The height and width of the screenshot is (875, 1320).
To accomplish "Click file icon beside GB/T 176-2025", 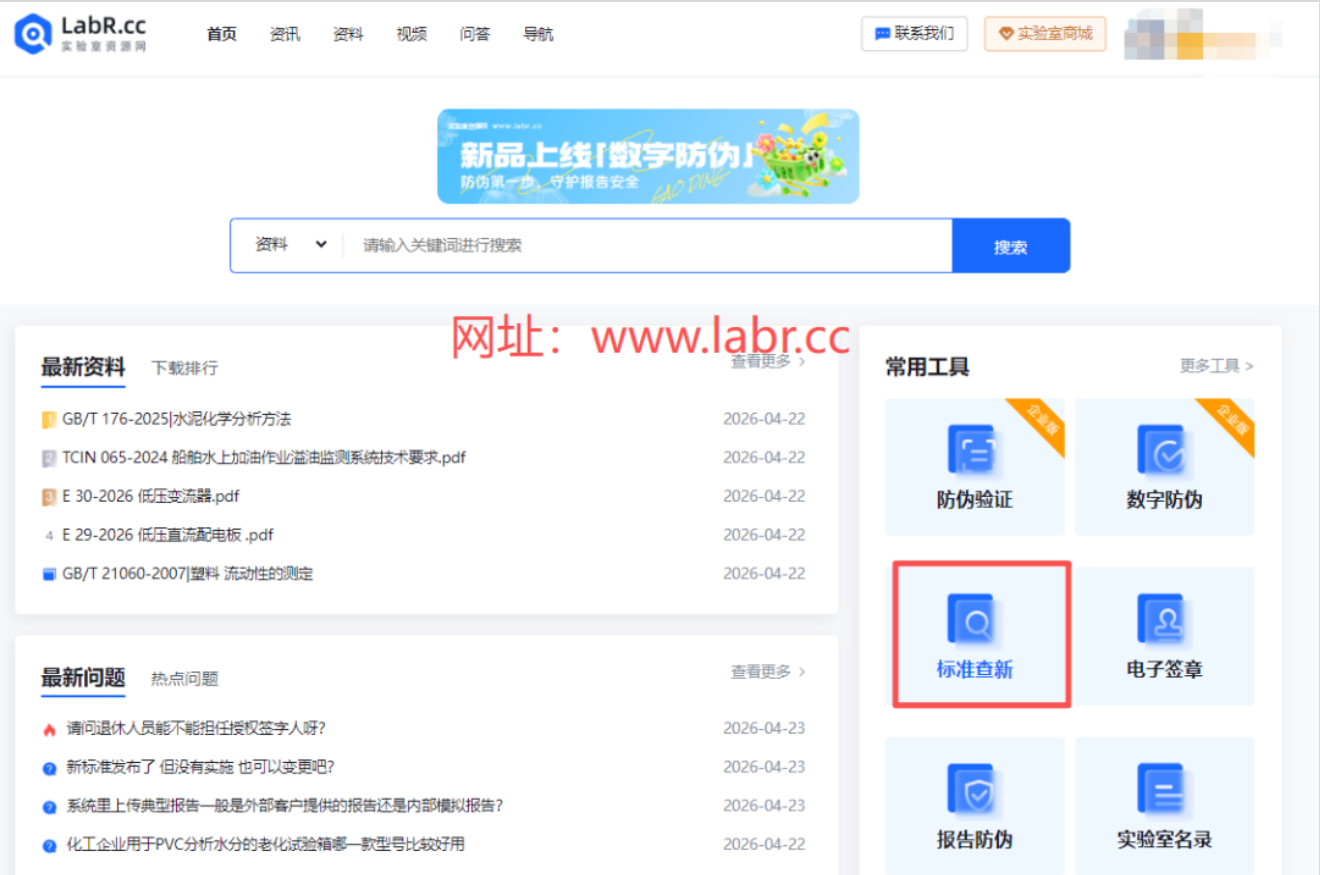I will (49, 420).
